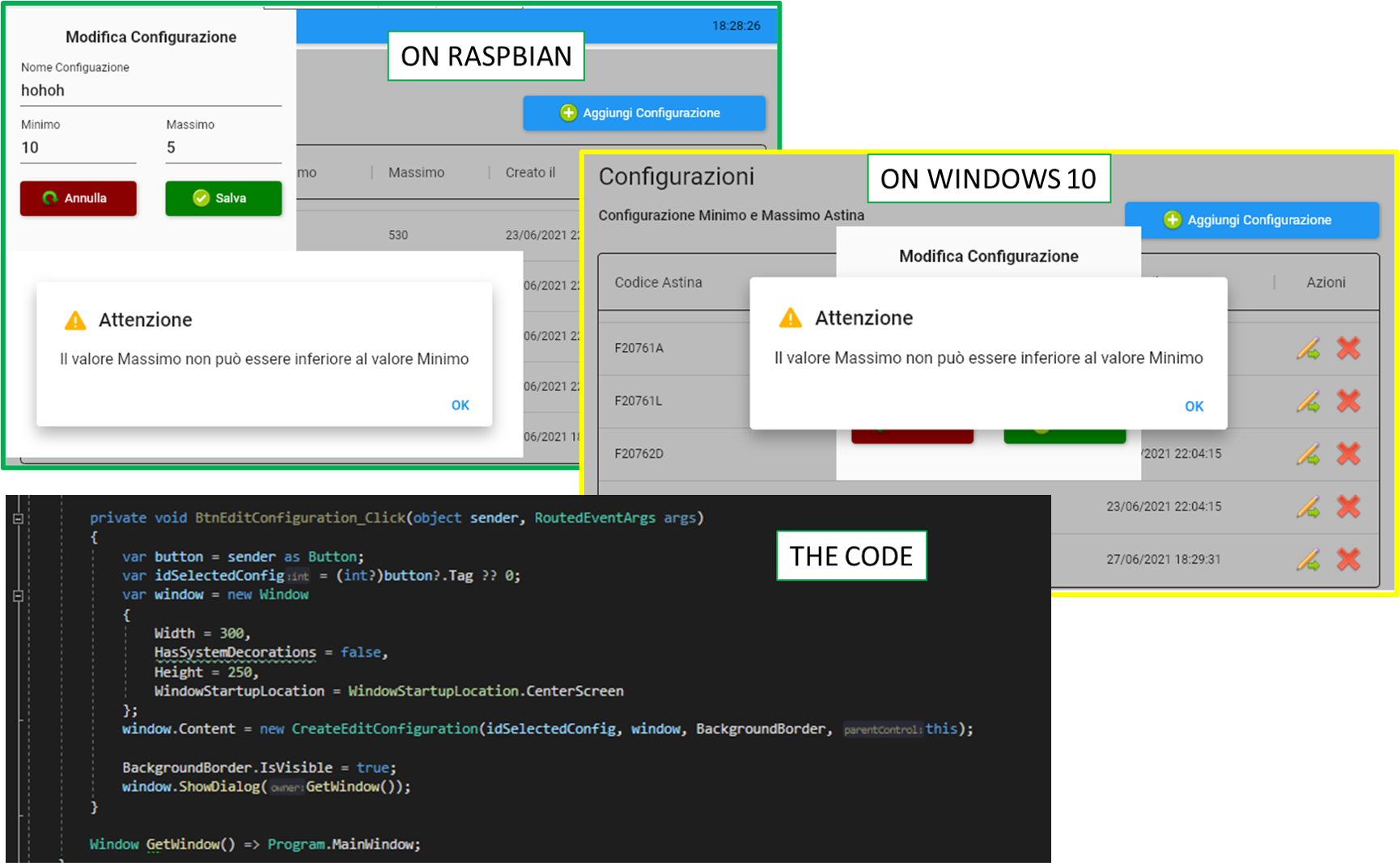Click the Azioni column header
This screenshot has width=1400, height=863.
pyautogui.click(x=1325, y=282)
